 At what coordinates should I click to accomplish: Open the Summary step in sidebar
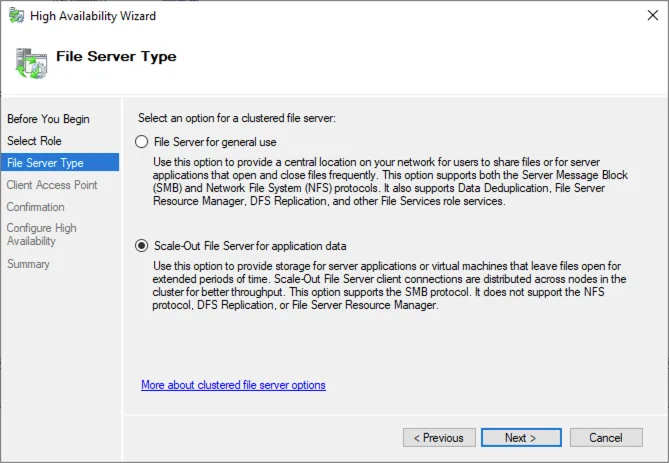[28, 264]
